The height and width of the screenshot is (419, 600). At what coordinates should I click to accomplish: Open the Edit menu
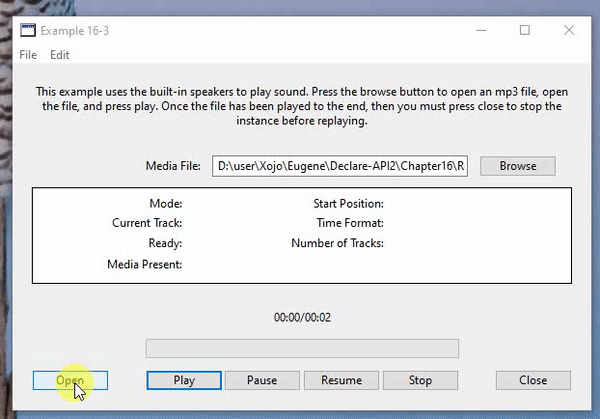pyautogui.click(x=60, y=55)
